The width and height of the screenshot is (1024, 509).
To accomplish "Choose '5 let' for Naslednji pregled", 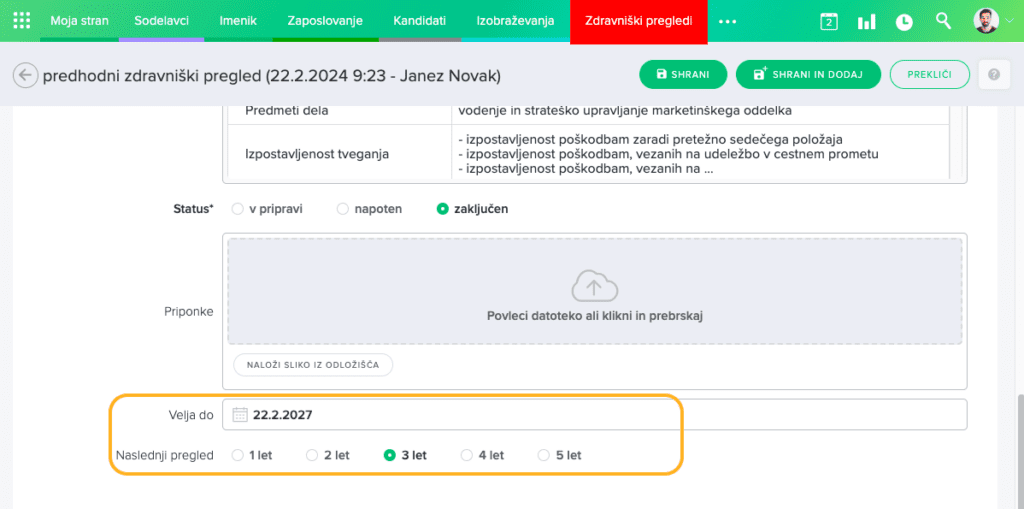I will (x=544, y=455).
